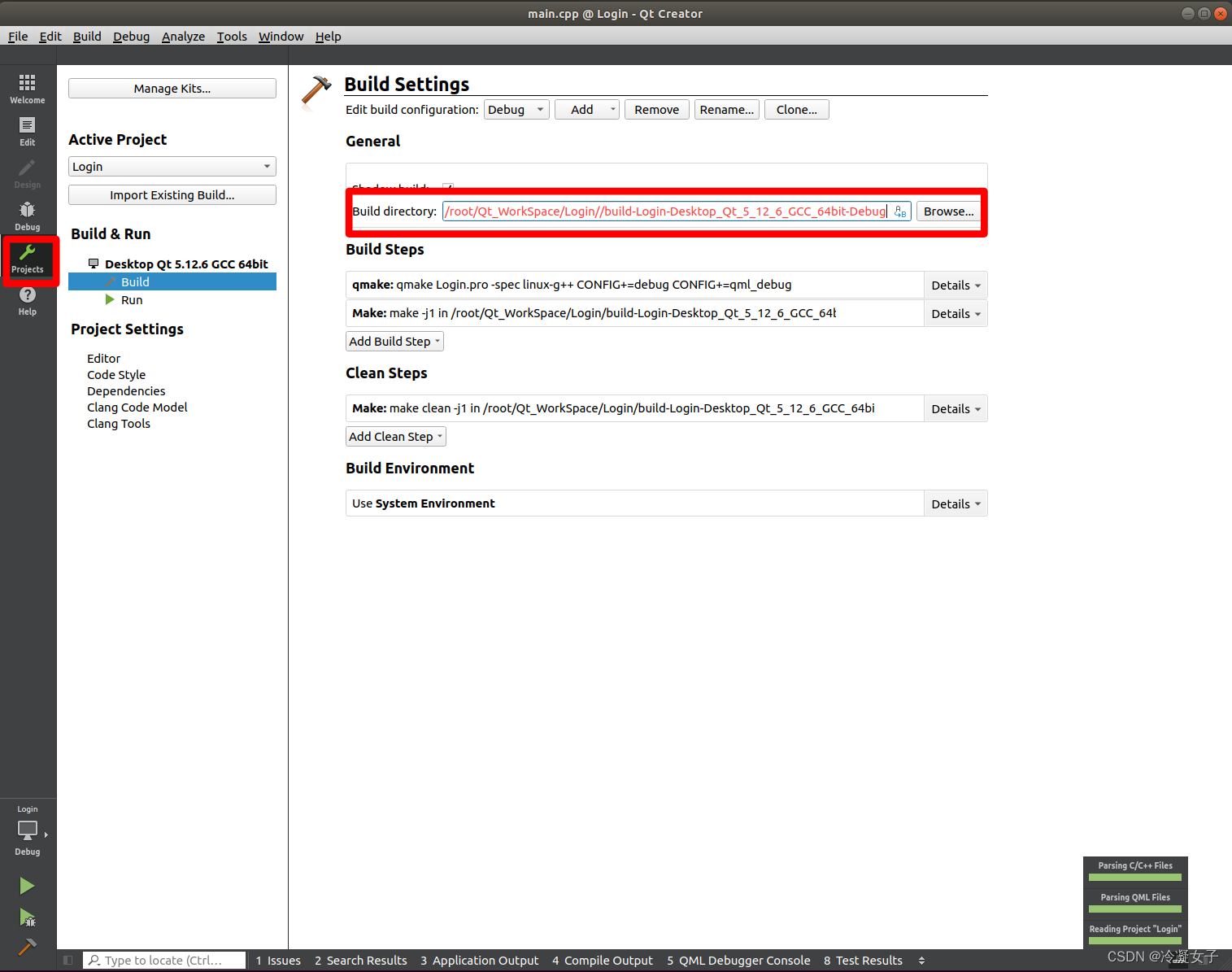Open the Help mode
Viewport: 1232px width, 972px height.
pos(28,300)
